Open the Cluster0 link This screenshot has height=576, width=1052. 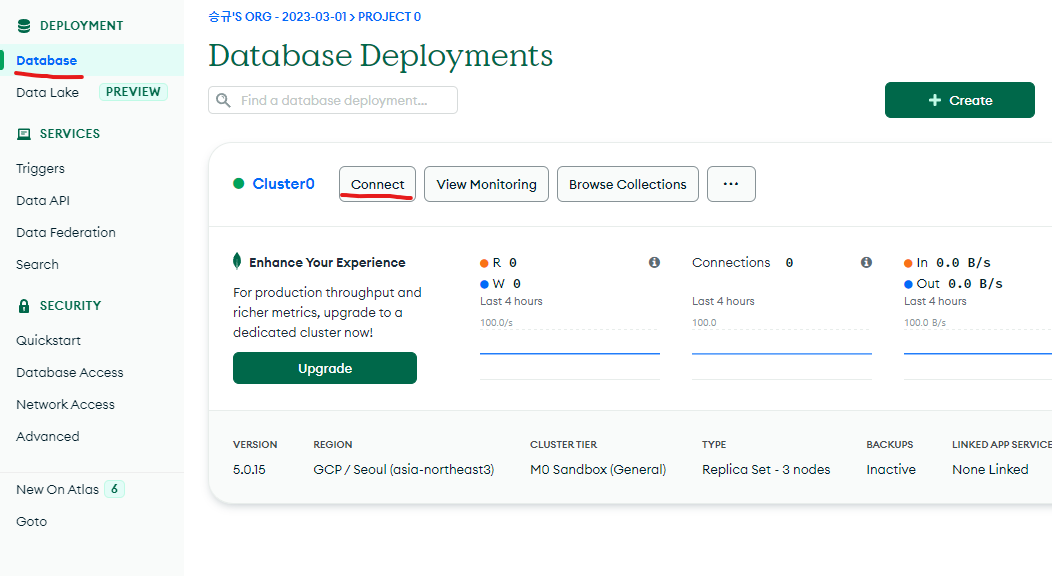[283, 184]
